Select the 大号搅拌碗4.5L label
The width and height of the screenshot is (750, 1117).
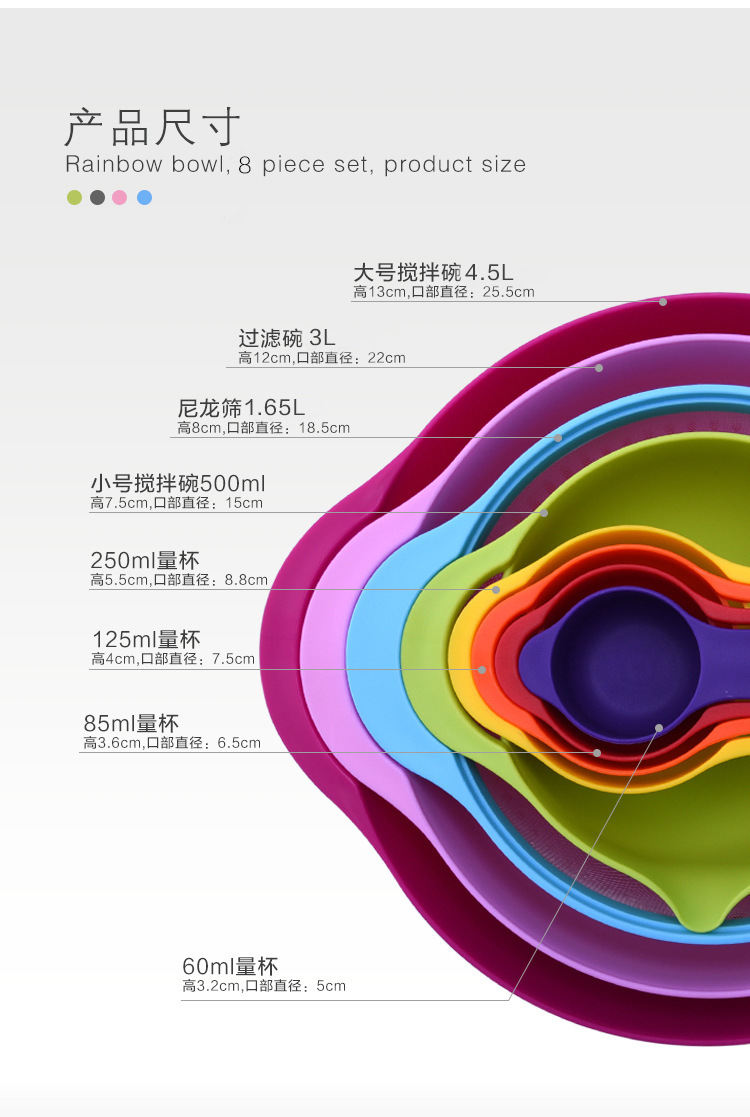coord(433,272)
